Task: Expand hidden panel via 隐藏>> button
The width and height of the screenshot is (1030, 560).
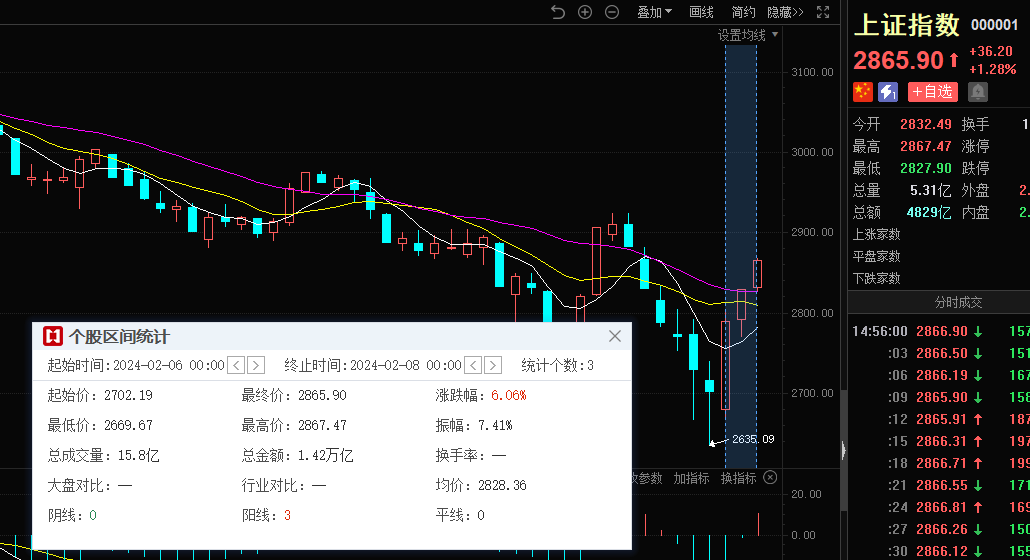Action: pos(785,12)
